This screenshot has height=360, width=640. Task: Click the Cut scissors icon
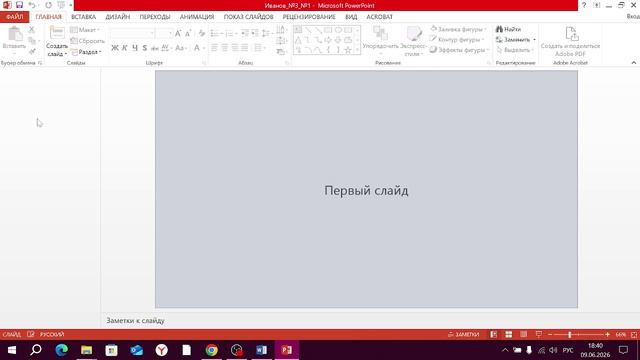point(32,30)
